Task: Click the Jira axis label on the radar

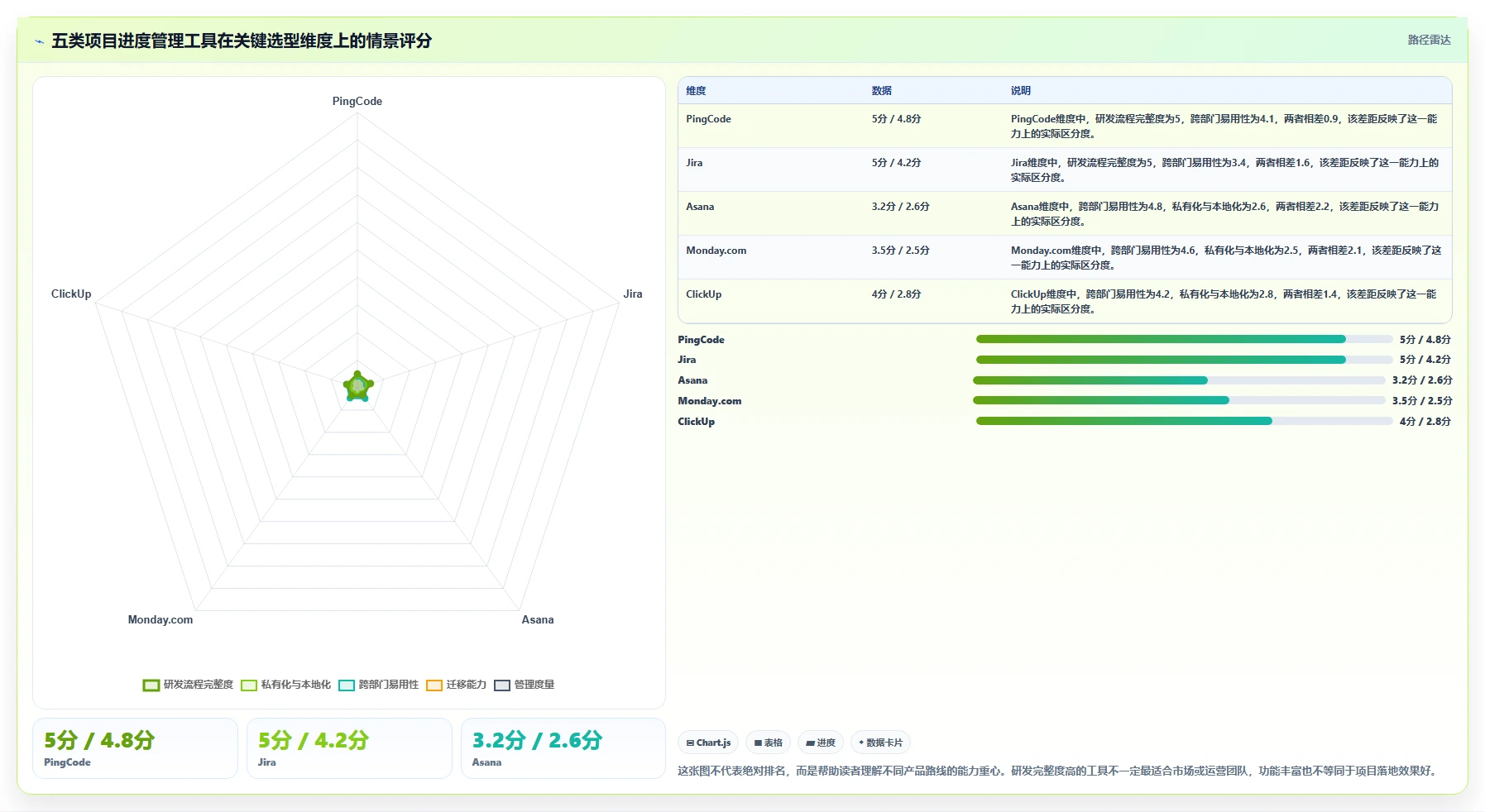Action: click(633, 294)
